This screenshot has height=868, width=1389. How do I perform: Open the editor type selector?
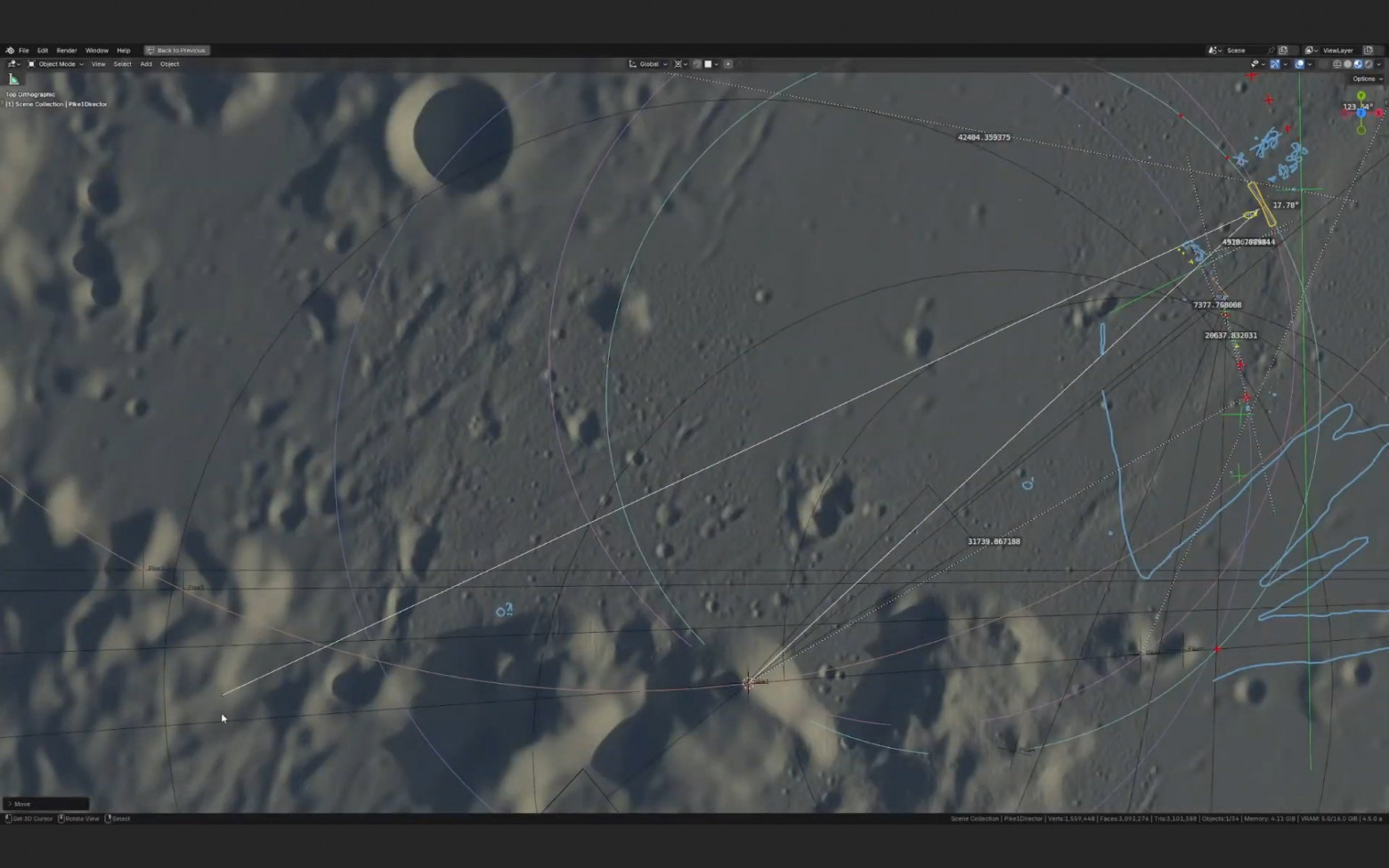[x=13, y=64]
